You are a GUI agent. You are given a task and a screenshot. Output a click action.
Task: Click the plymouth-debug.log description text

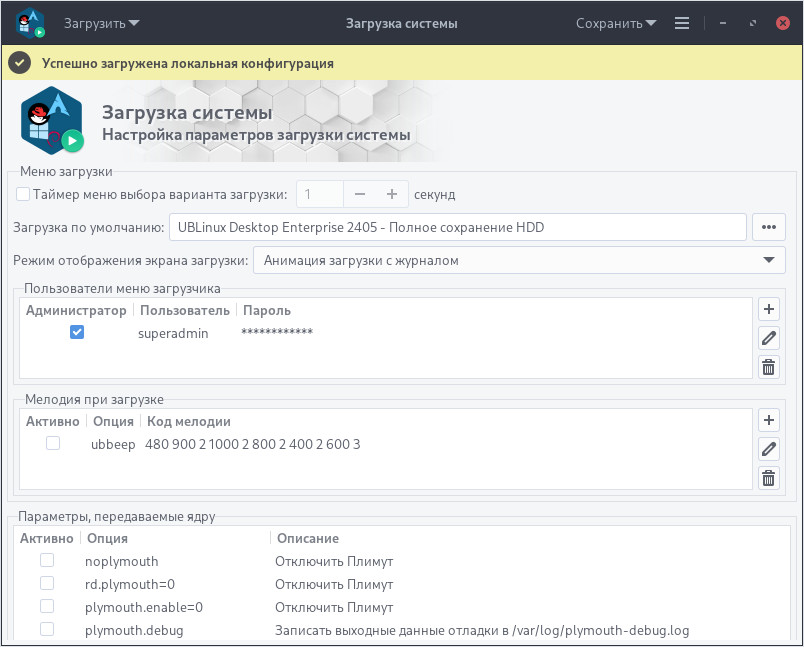(x=482, y=631)
